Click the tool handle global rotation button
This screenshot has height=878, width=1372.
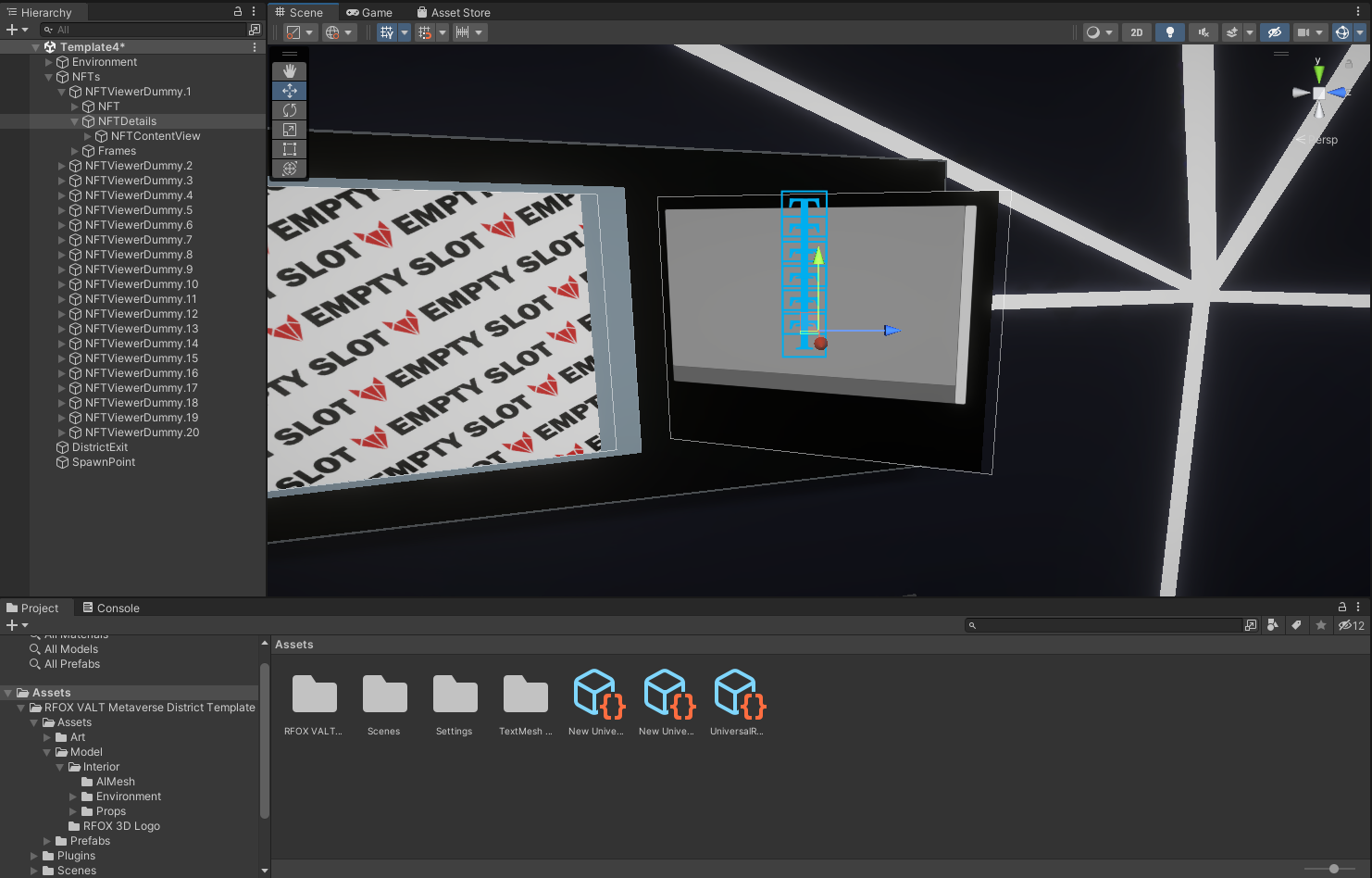point(339,32)
